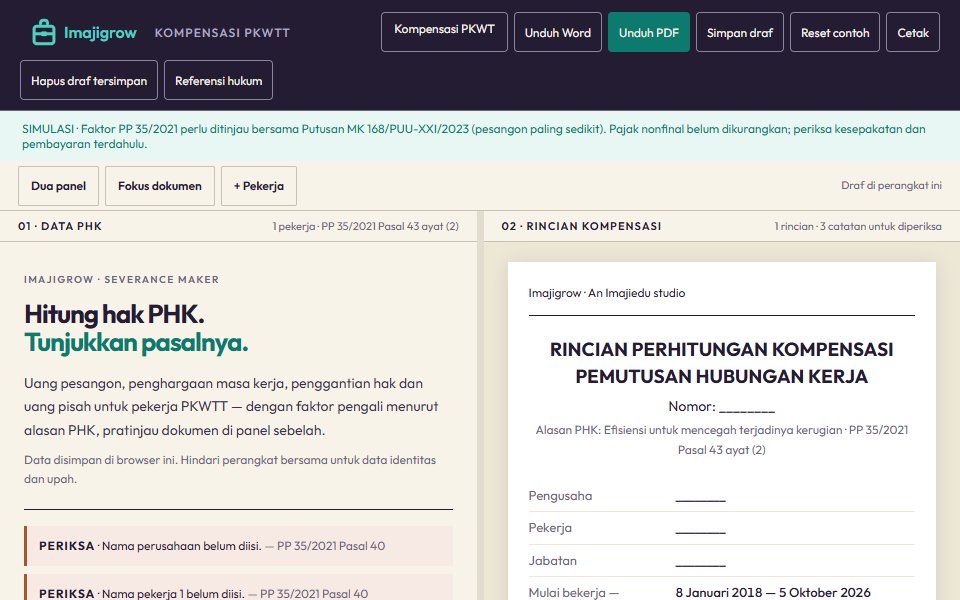
Task: Save draft with Simpan draf
Action: click(740, 32)
